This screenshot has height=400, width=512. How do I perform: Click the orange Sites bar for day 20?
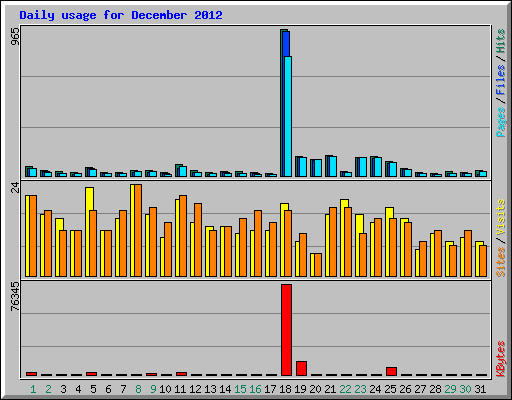pyautogui.click(x=318, y=265)
